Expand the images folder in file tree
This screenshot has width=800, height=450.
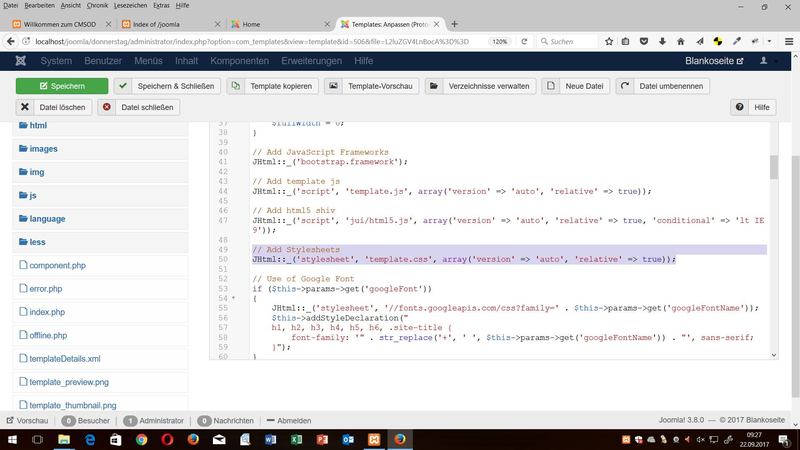[43, 149]
